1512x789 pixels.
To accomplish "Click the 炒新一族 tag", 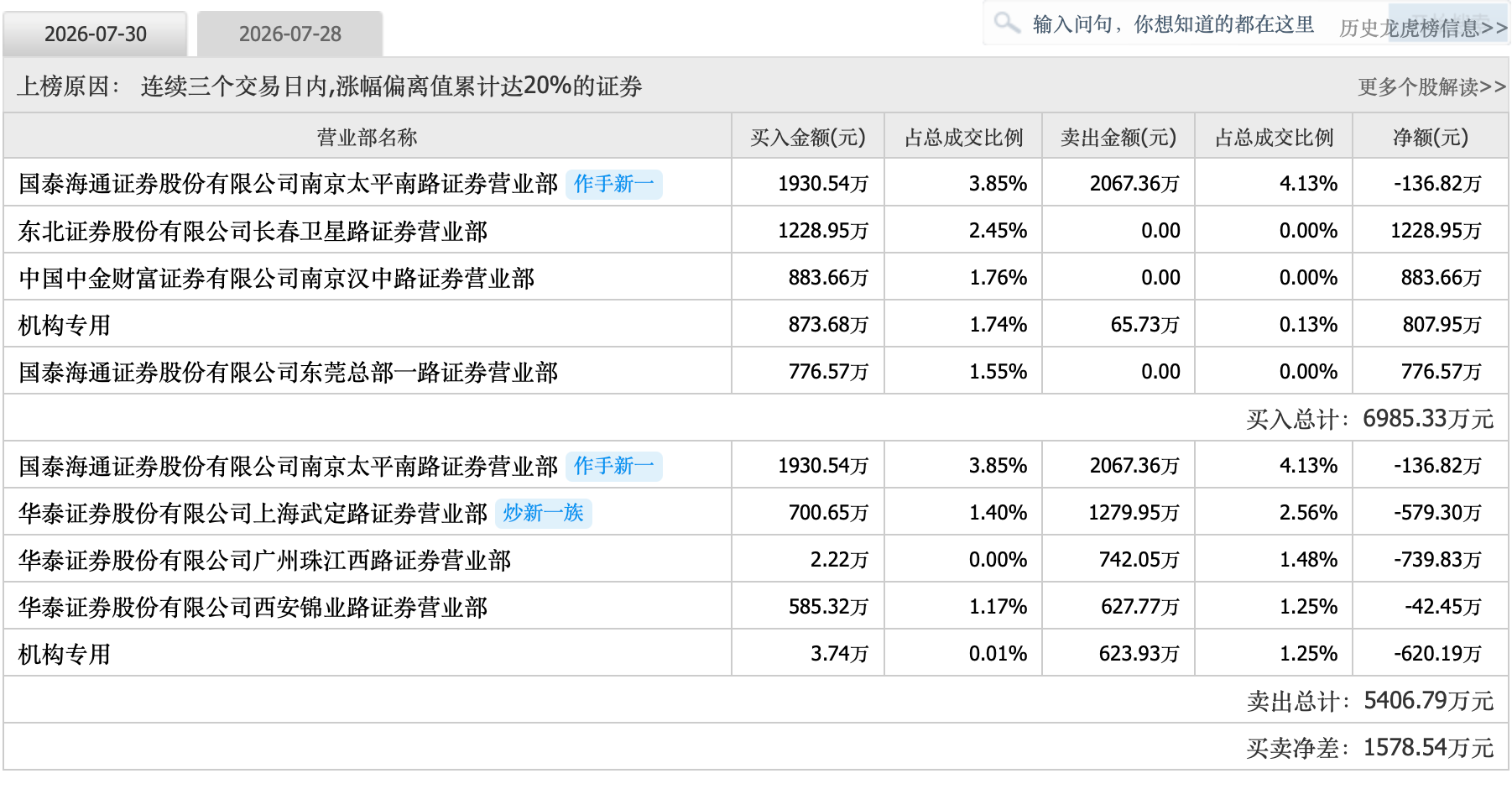I will click(x=543, y=513).
